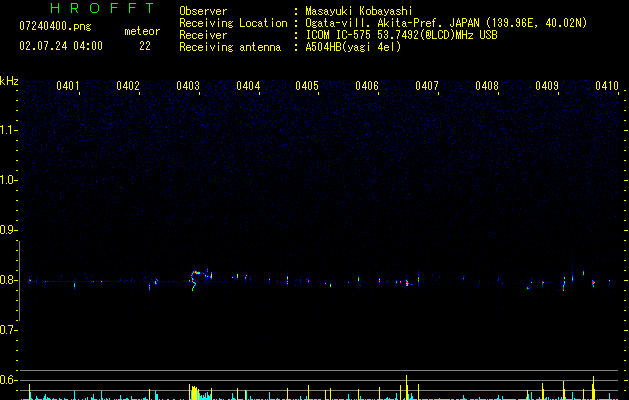Click time marker 0402
The height and width of the screenshot is (400, 629).
point(128,86)
